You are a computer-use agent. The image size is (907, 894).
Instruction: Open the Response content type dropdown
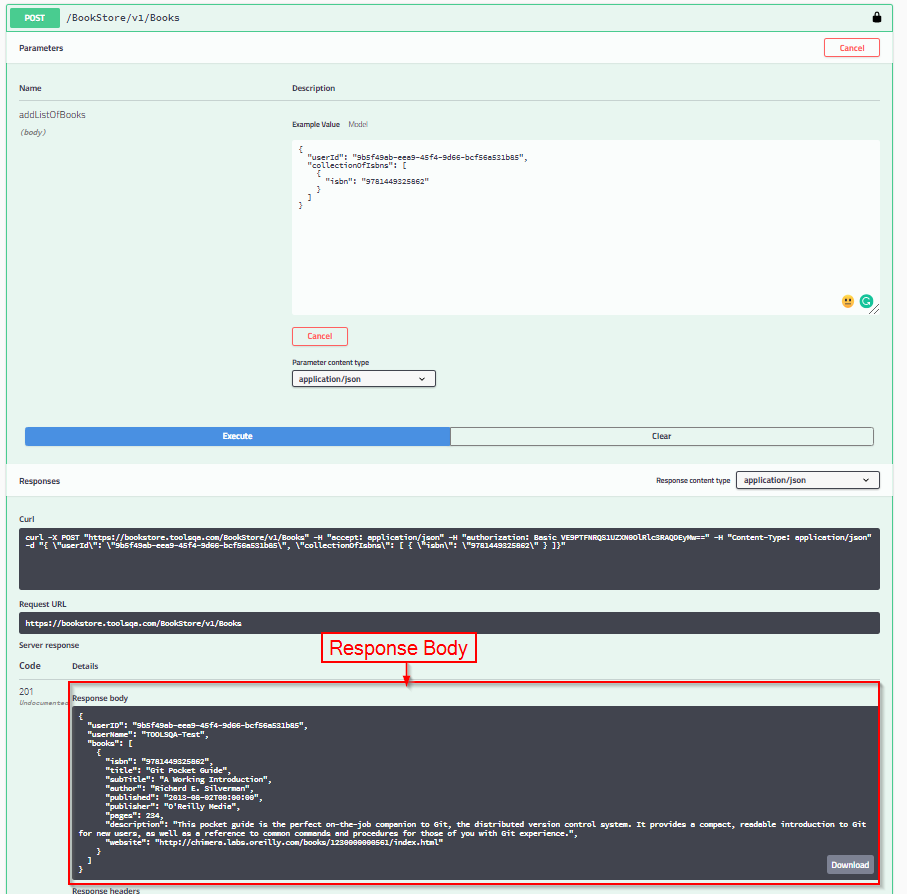(x=807, y=480)
